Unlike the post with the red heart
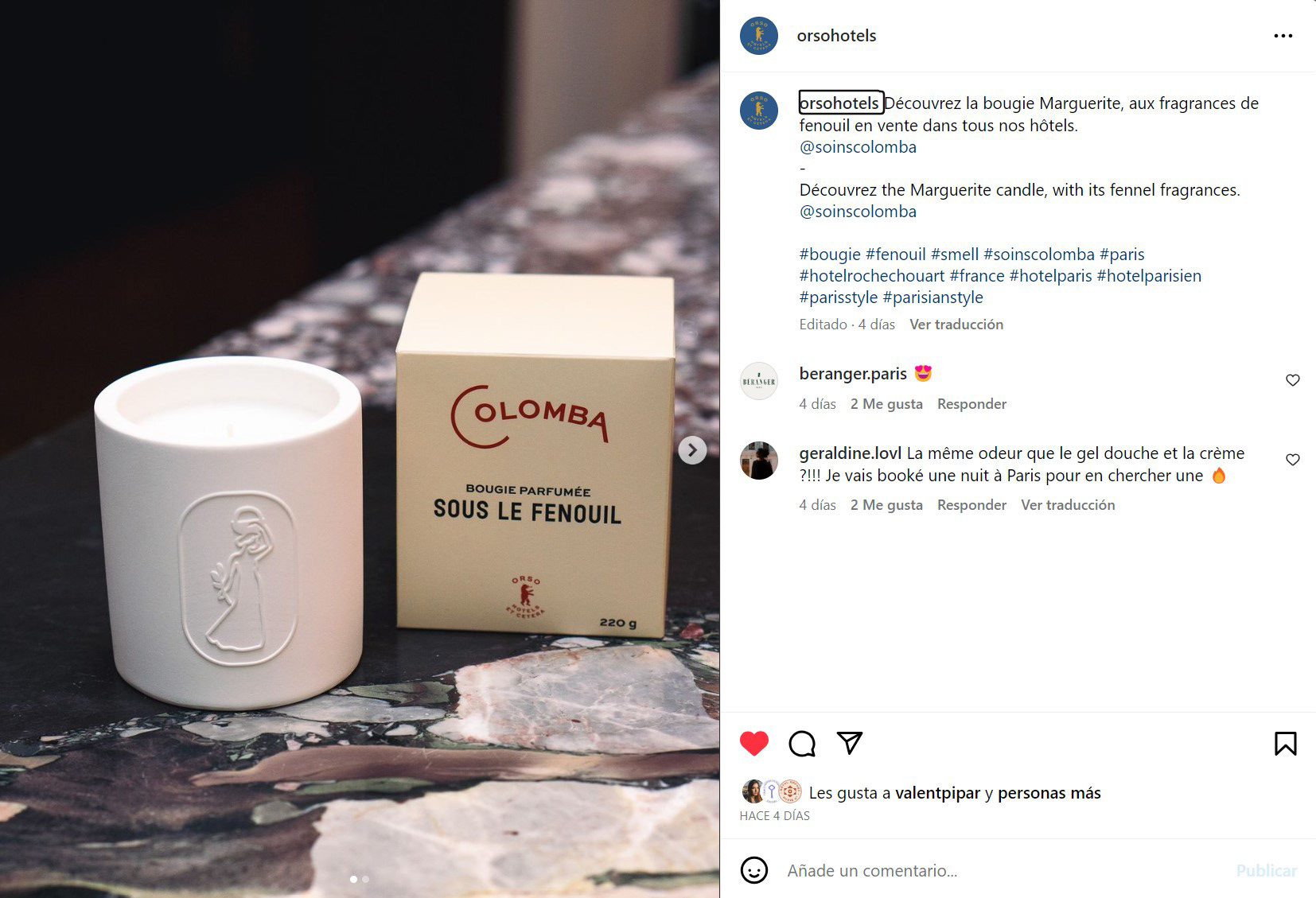The image size is (1316, 898). pyautogui.click(x=753, y=744)
